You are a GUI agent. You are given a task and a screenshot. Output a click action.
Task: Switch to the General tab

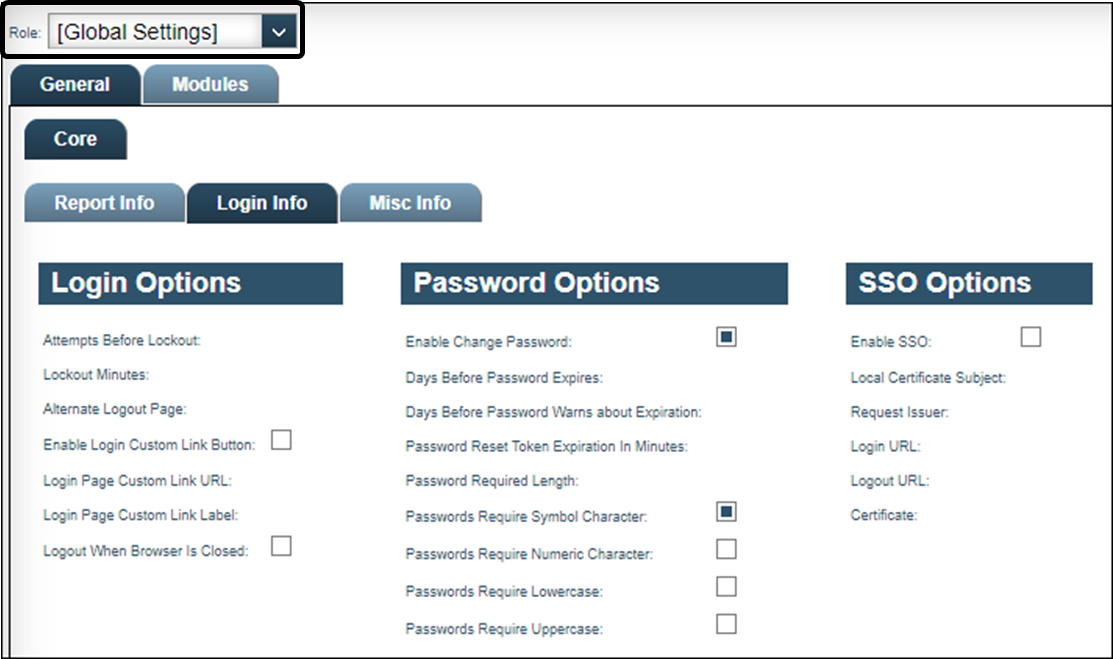[x=75, y=85]
